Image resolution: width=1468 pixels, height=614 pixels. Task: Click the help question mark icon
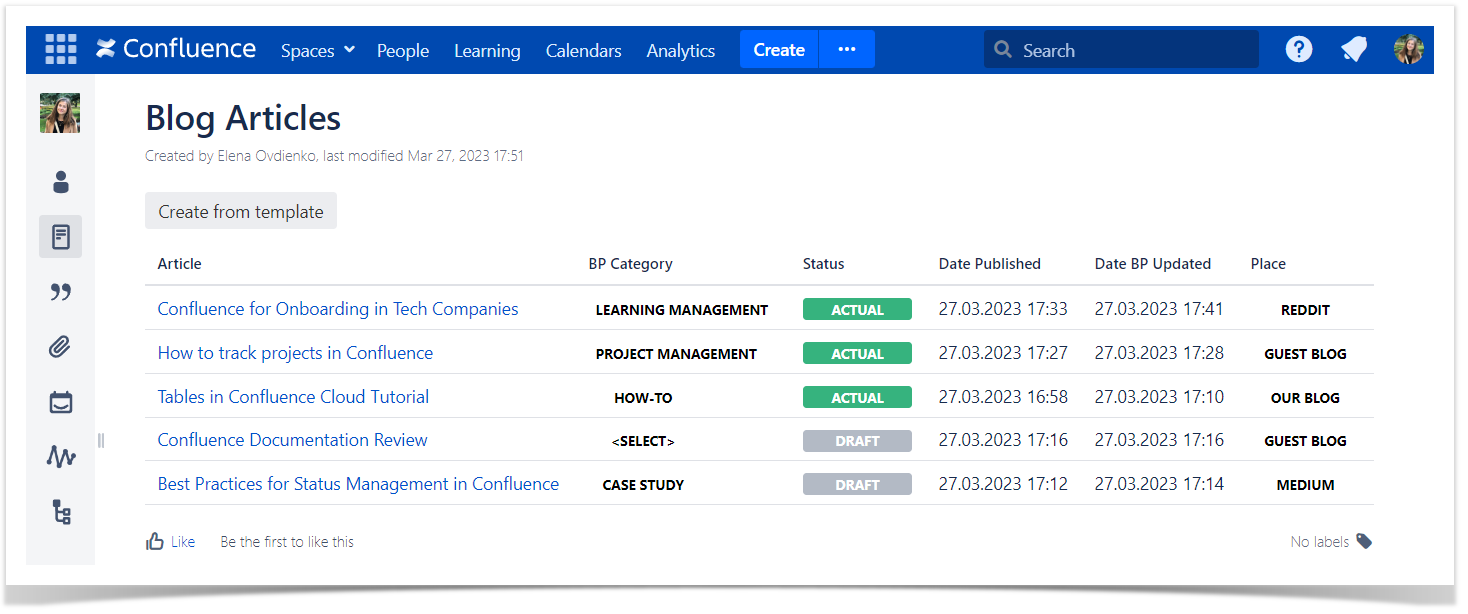[1298, 49]
